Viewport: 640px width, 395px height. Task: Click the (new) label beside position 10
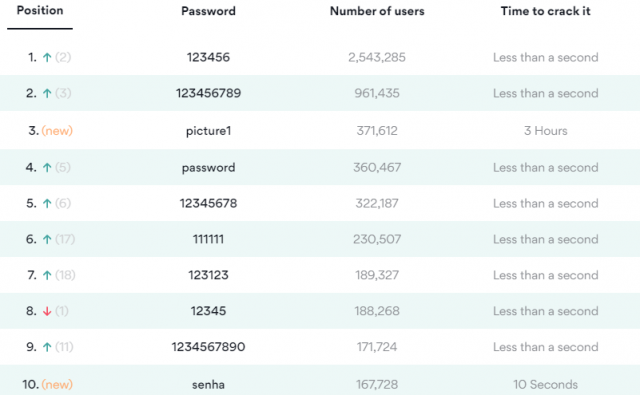(57, 384)
